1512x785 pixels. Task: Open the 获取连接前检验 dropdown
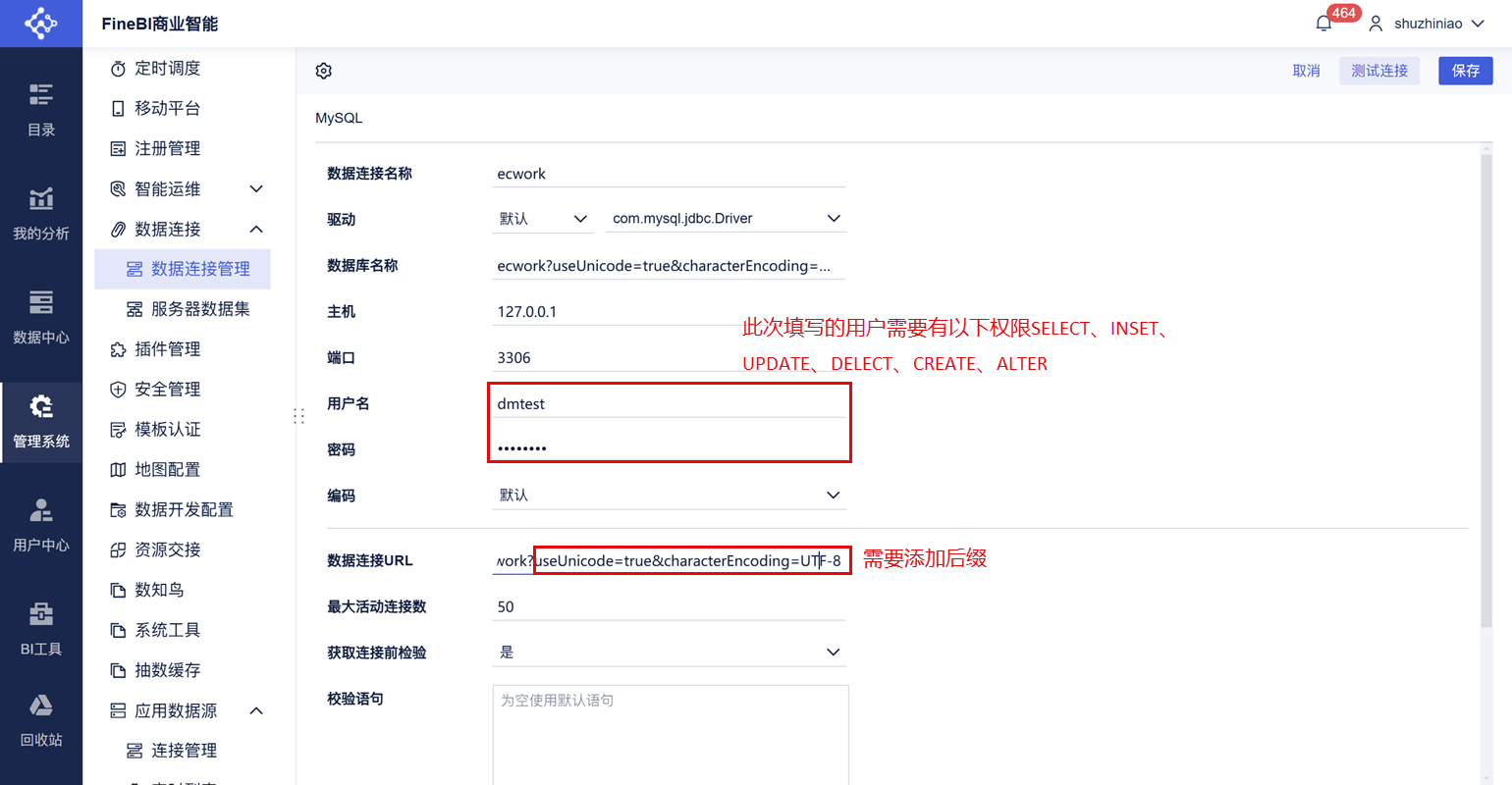670,653
